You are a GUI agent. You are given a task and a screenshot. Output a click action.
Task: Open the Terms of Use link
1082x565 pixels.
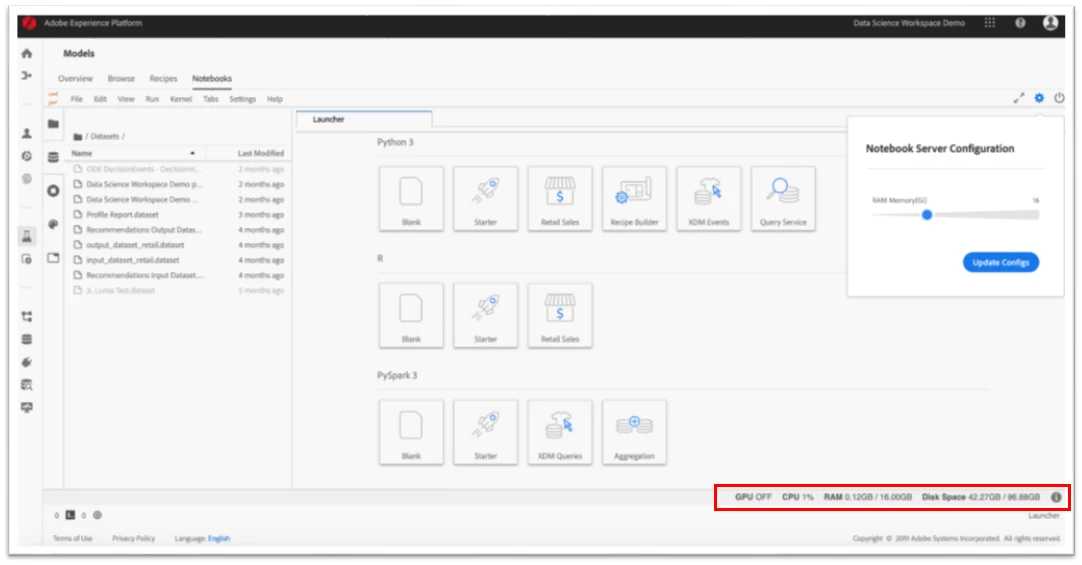(72, 538)
